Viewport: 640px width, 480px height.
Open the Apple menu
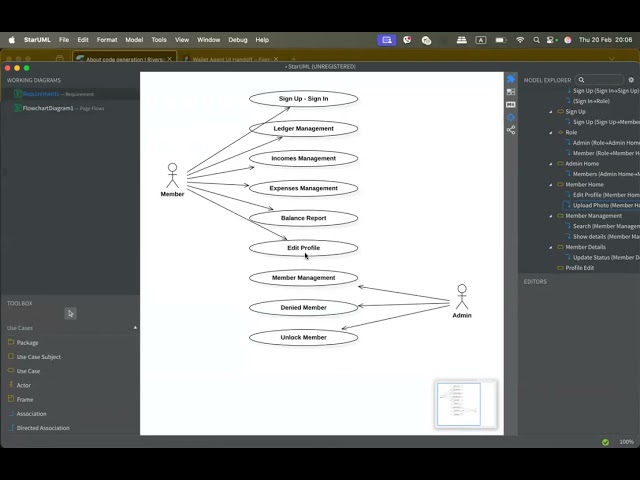click(12, 40)
